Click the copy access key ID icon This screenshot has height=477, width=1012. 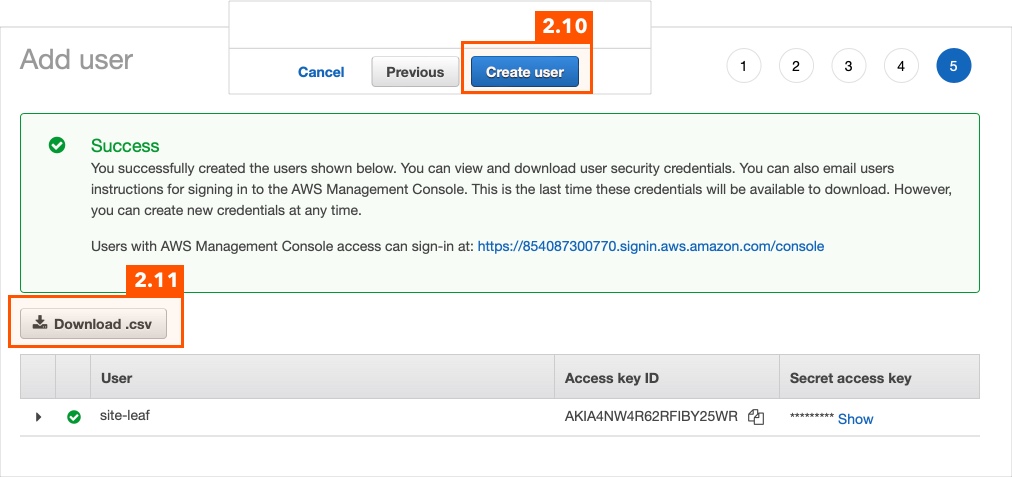756,417
